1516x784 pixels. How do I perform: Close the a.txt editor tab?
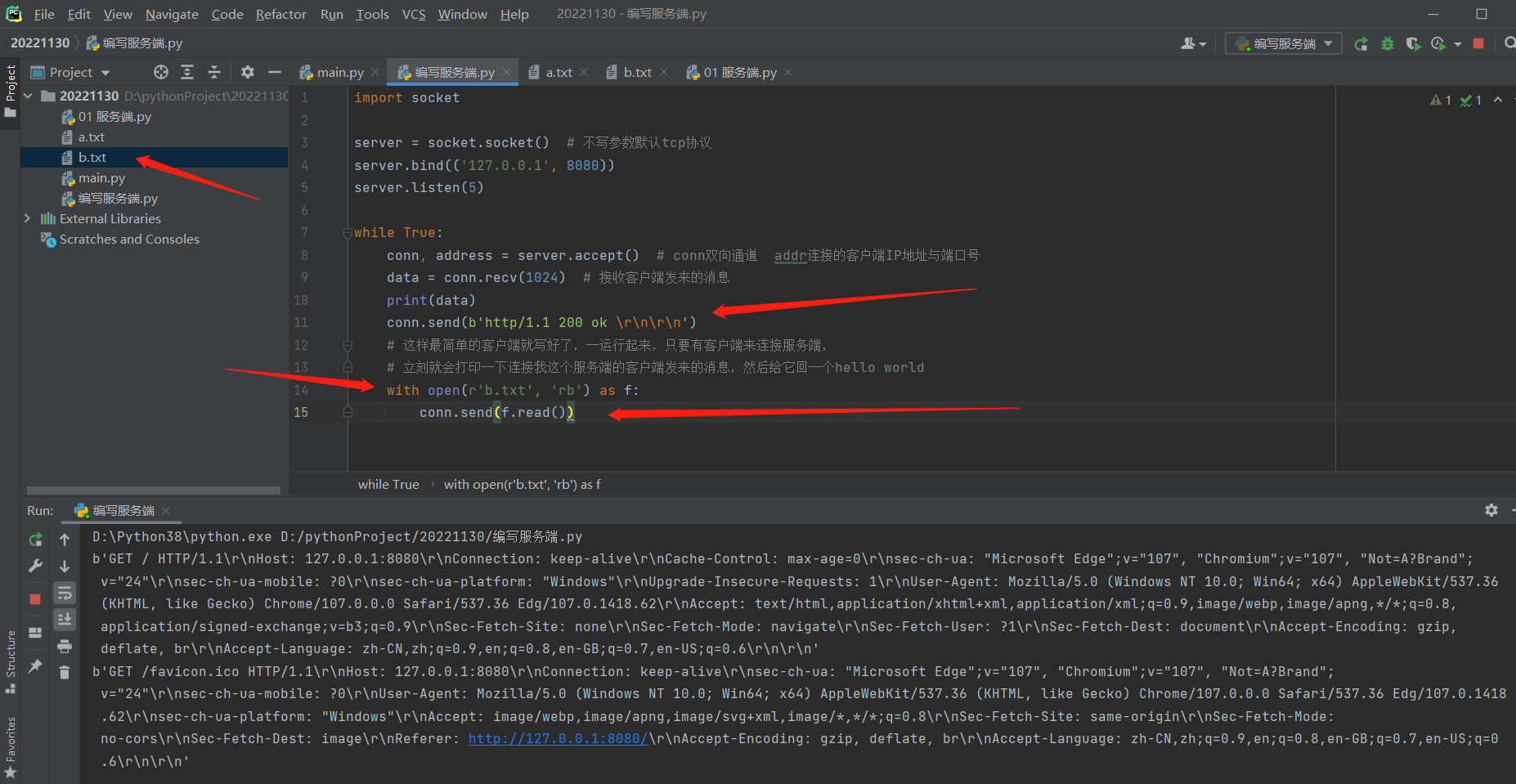(584, 72)
